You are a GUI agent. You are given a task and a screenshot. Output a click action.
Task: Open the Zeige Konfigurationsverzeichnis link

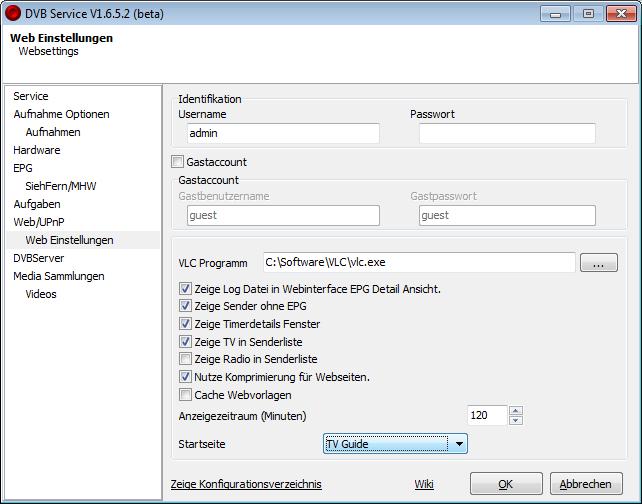(x=246, y=484)
